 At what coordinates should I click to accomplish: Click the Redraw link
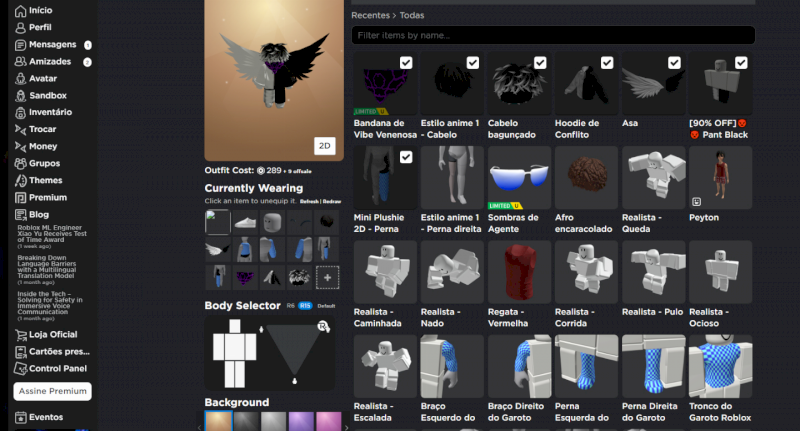coord(332,201)
